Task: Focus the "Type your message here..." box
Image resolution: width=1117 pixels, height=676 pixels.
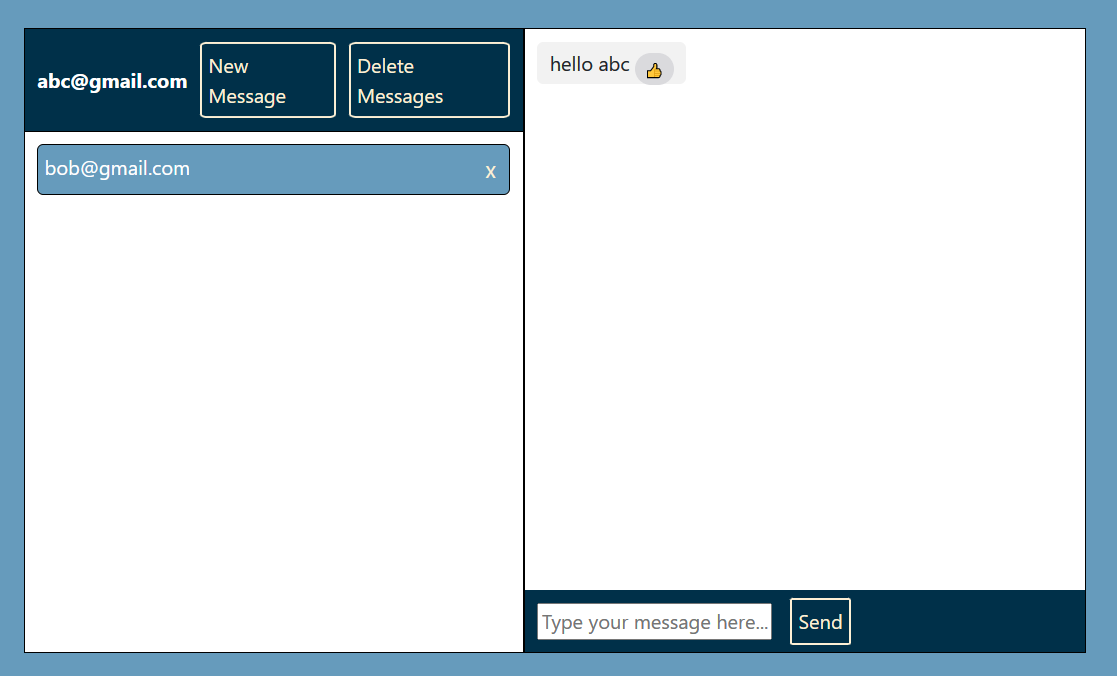Action: coord(654,621)
